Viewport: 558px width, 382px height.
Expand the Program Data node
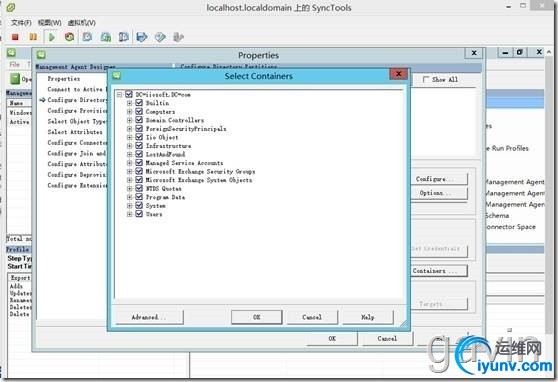(130, 197)
